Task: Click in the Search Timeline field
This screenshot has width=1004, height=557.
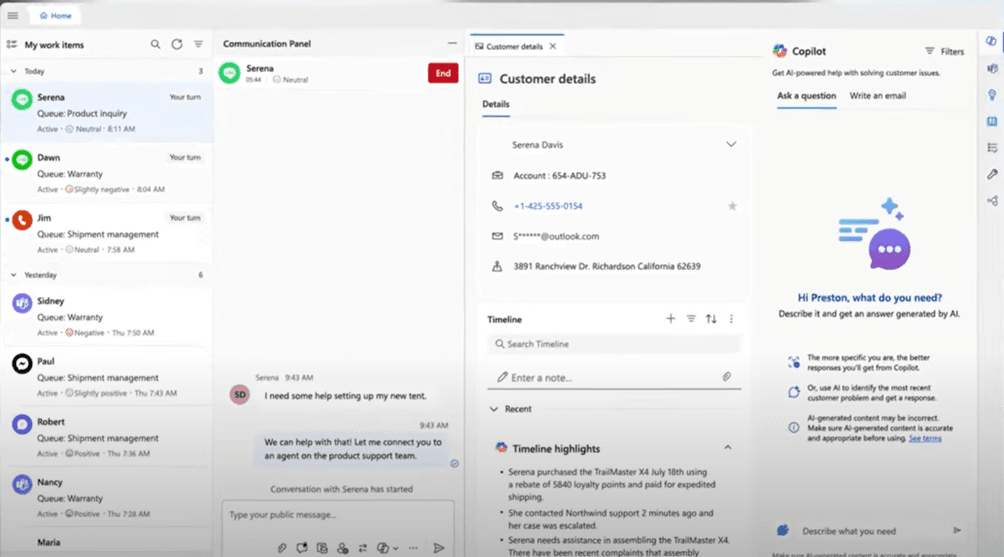Action: [x=613, y=344]
